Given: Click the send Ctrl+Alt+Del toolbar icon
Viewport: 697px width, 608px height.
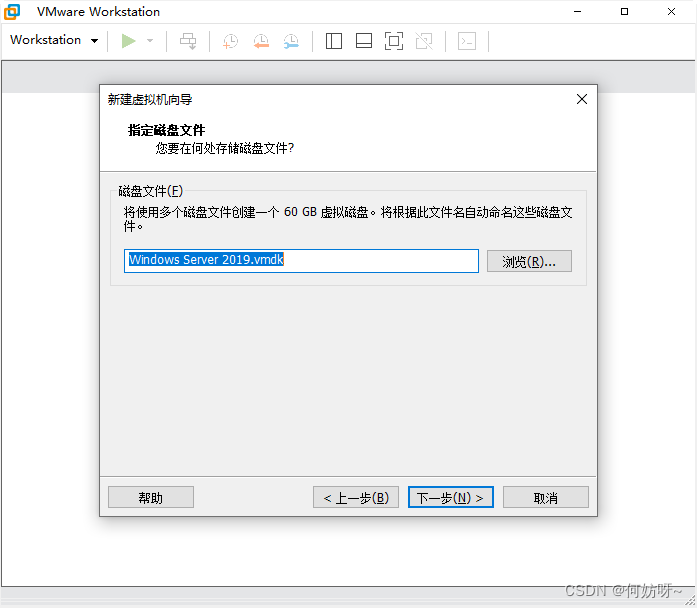Looking at the screenshot, I should tap(188, 41).
